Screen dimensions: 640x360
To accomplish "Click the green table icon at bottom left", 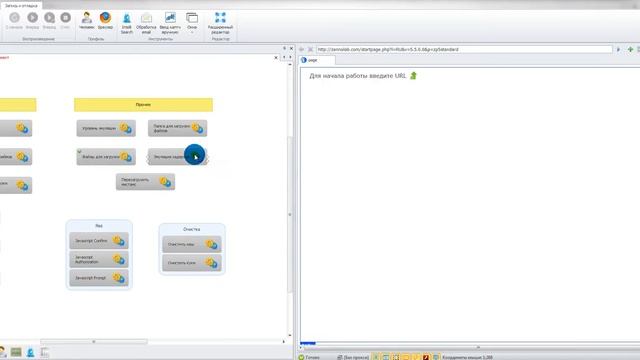I will 16,352.
